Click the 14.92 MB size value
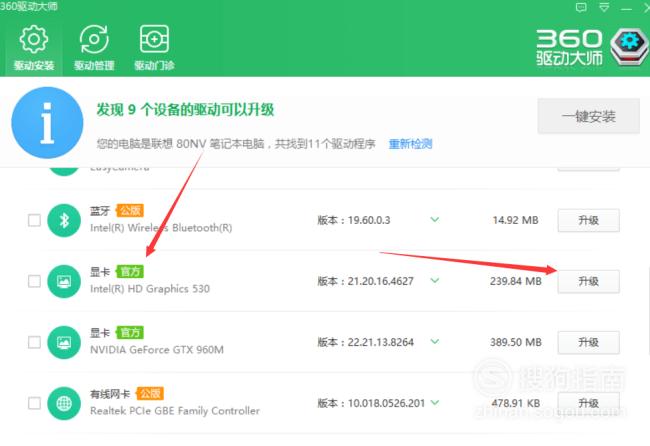Screen dimensions: 650x446 pyautogui.click(x=515, y=220)
